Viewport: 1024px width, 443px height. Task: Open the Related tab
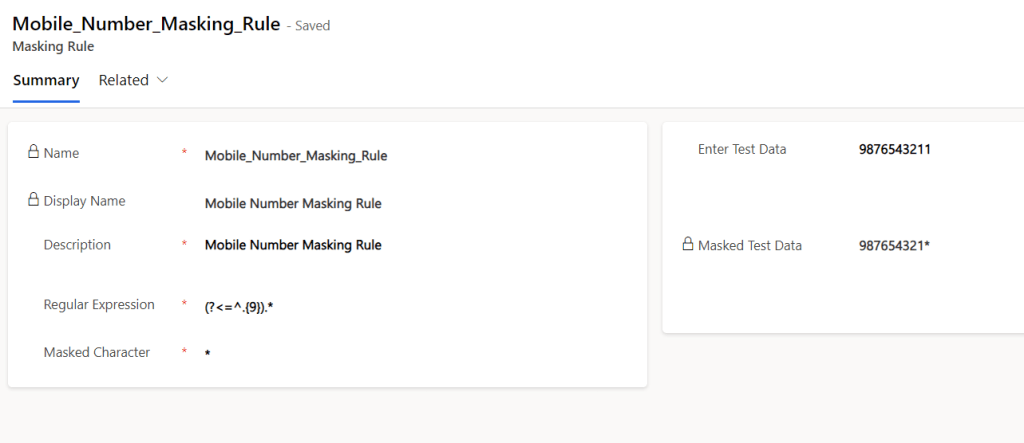(123, 80)
